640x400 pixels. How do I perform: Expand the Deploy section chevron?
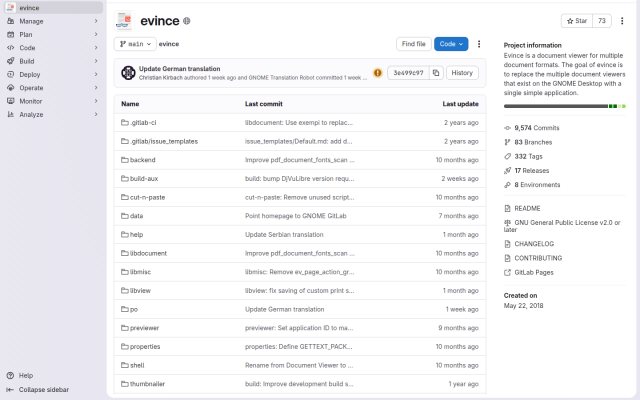coord(96,74)
